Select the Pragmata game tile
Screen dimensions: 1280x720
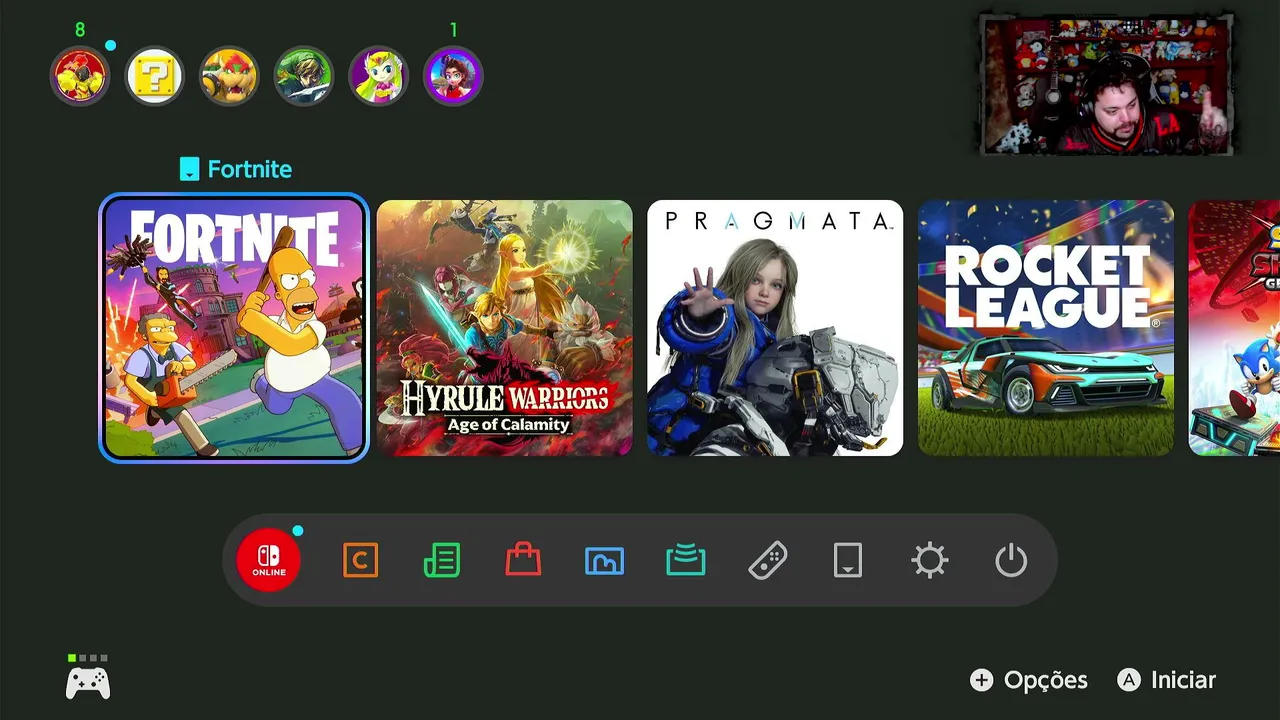pos(775,328)
